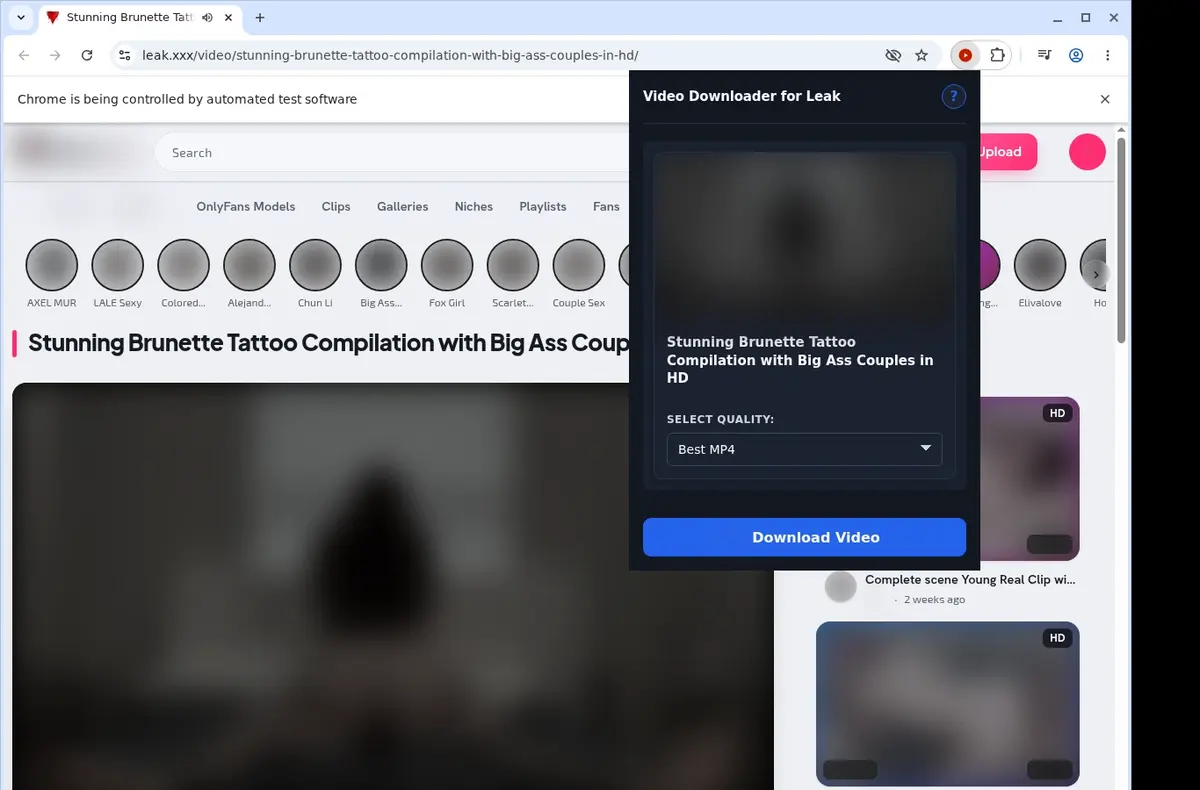This screenshot has height=790, width=1200.
Task: Open the help icon in downloader popup
Action: click(953, 96)
